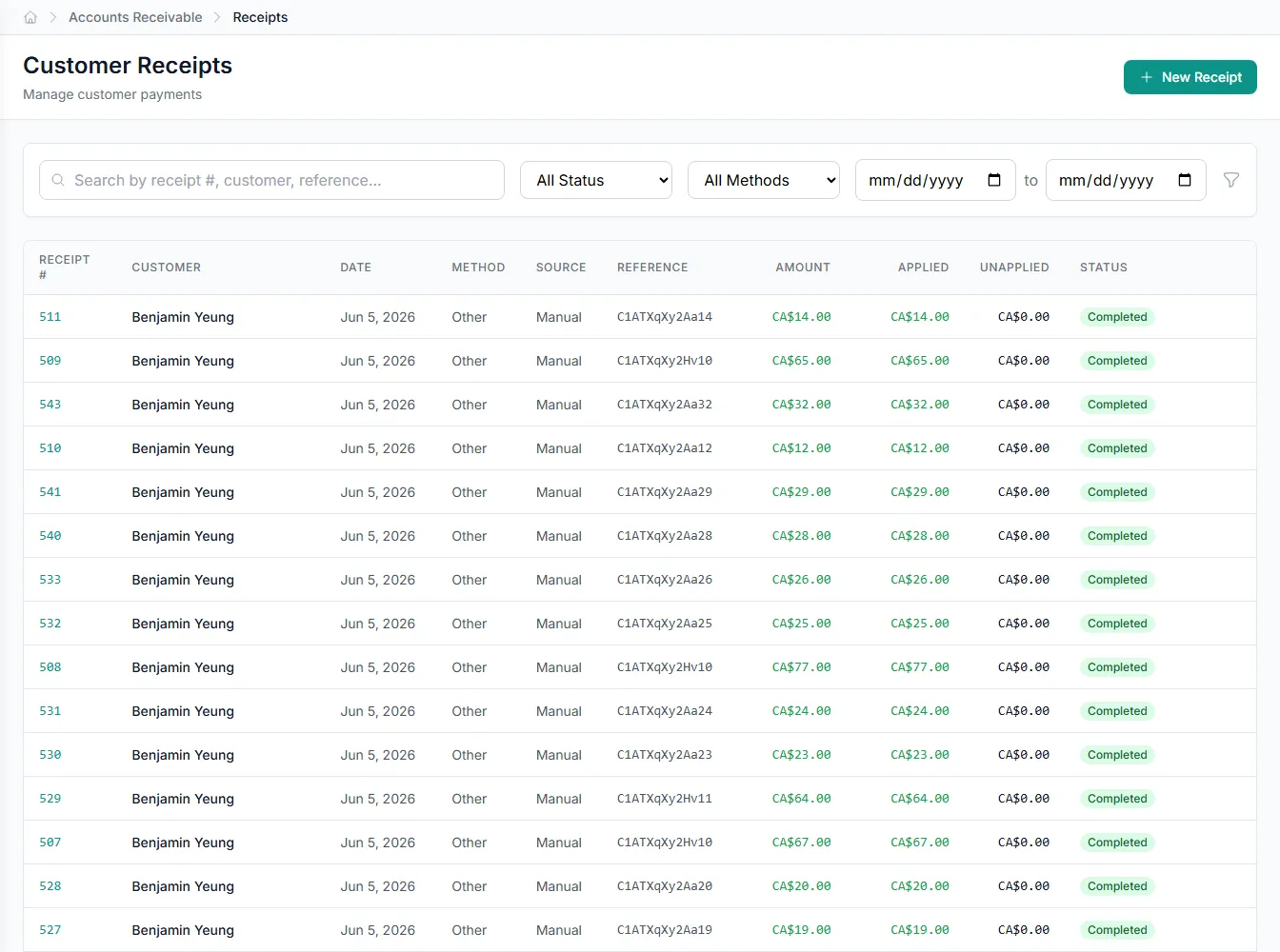Click Customer Receipts page heading

click(x=128, y=65)
